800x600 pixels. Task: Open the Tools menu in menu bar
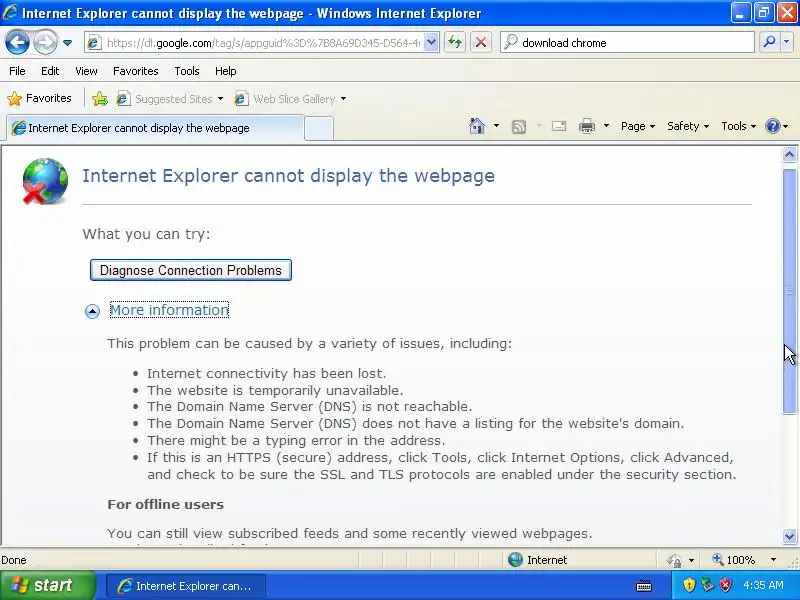[187, 71]
